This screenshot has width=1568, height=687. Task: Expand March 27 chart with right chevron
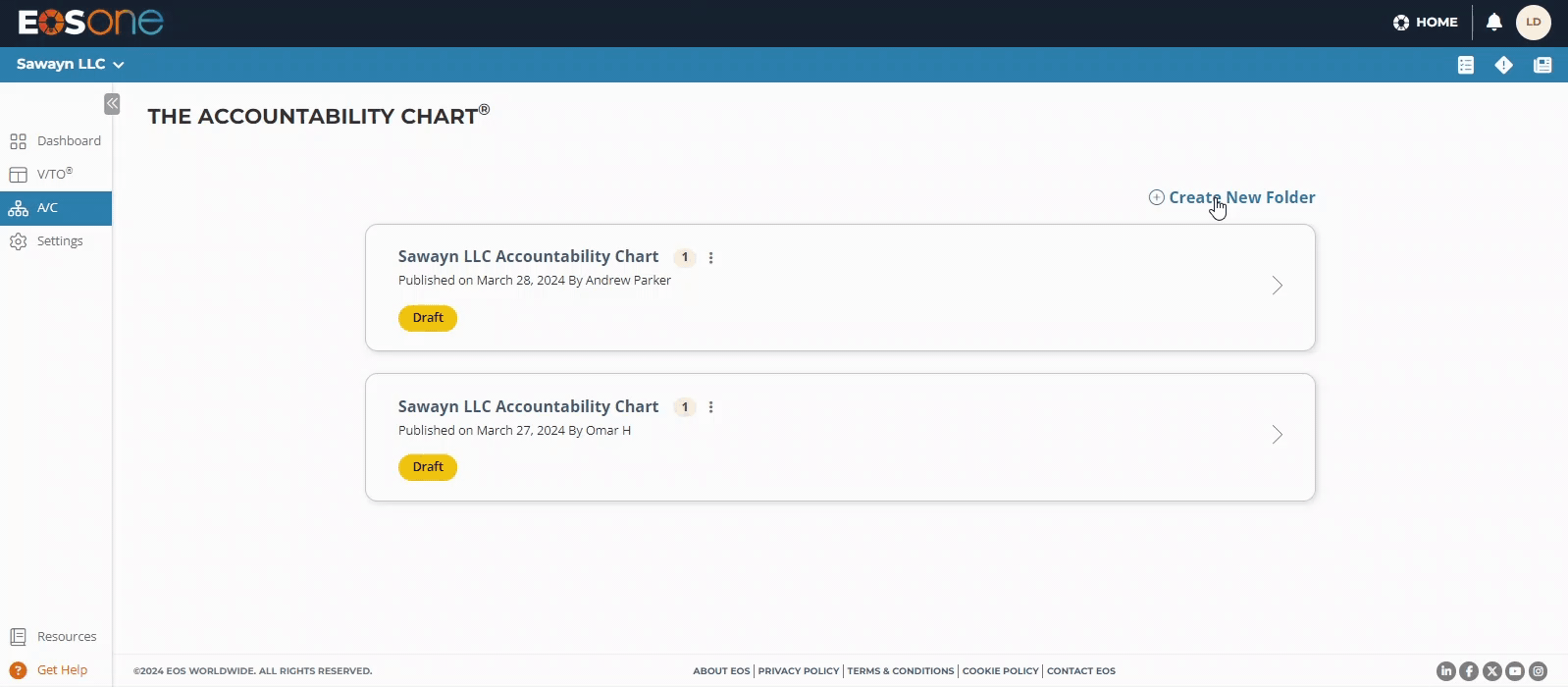coord(1278,435)
